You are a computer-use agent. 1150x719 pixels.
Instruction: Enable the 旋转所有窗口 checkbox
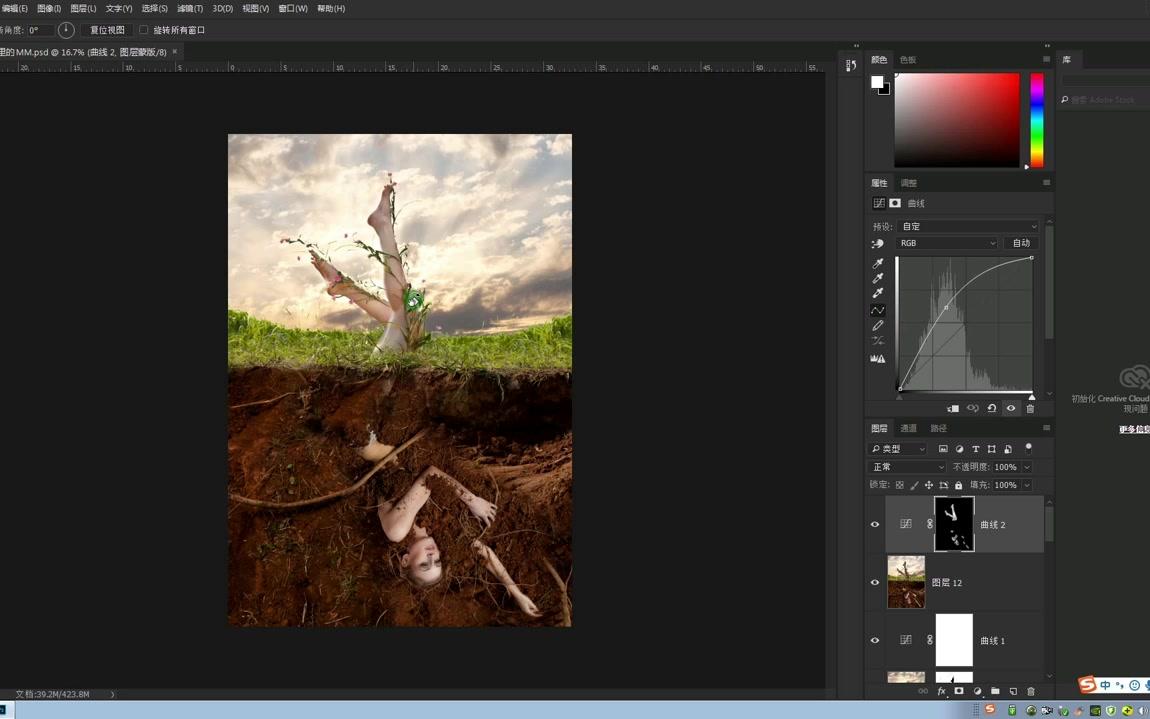pos(144,30)
